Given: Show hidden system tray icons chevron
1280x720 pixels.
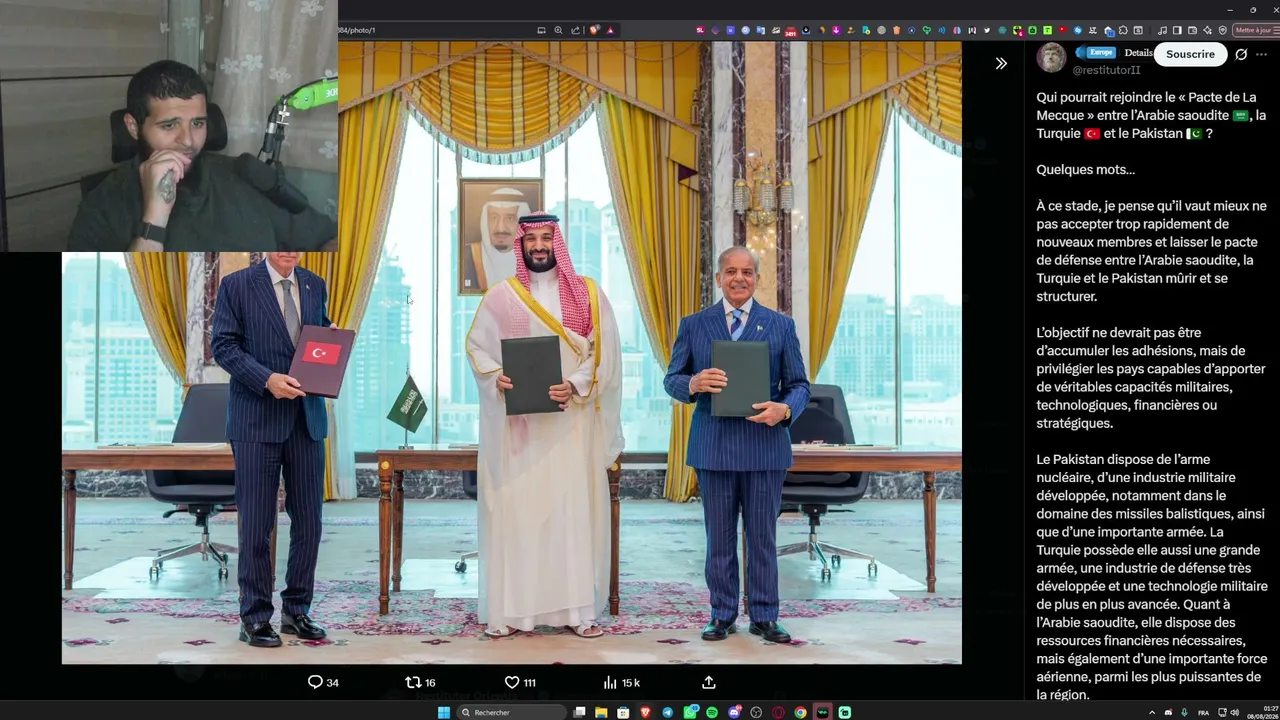Looking at the screenshot, I should [1152, 712].
